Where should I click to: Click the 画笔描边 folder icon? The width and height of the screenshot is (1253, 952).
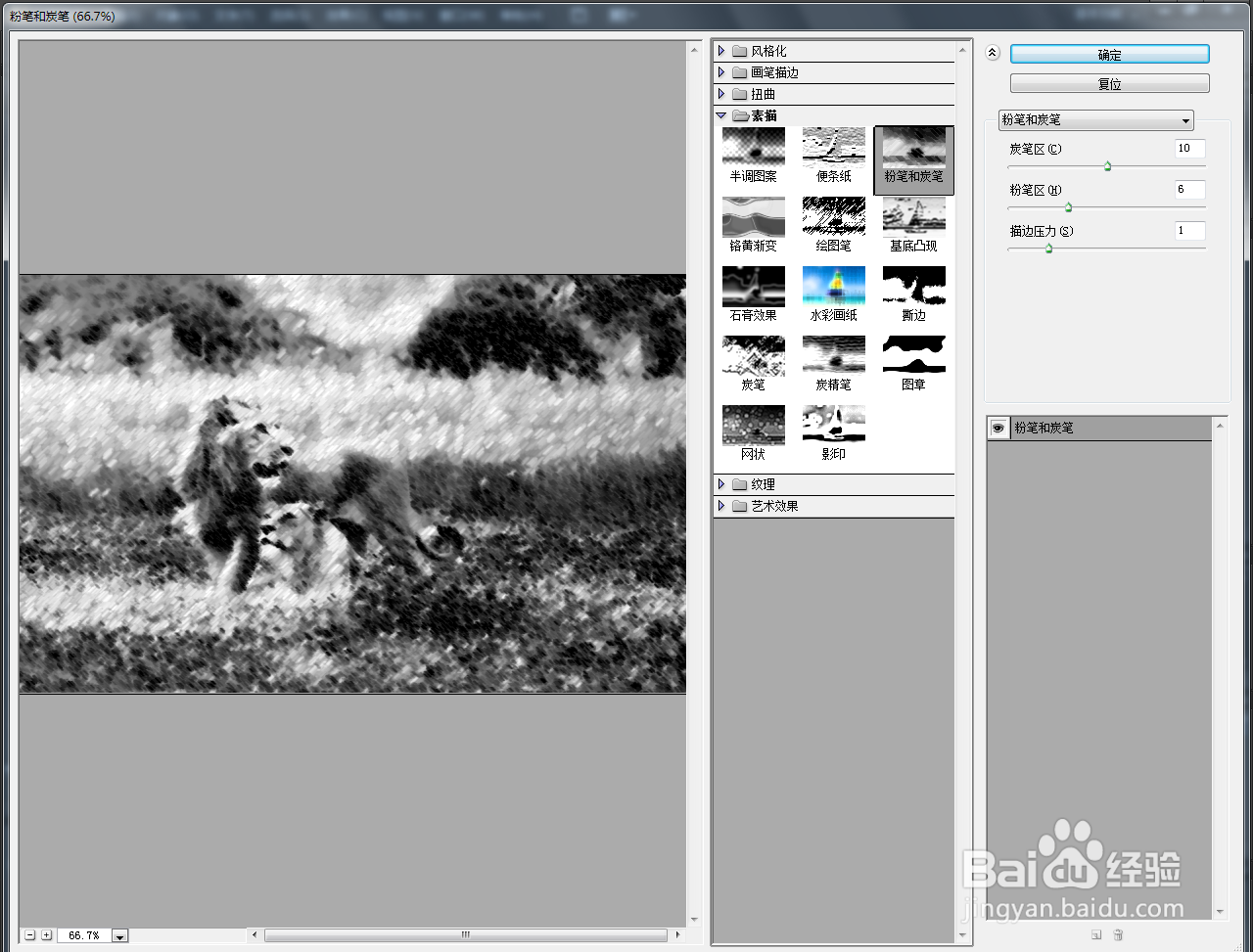click(739, 72)
